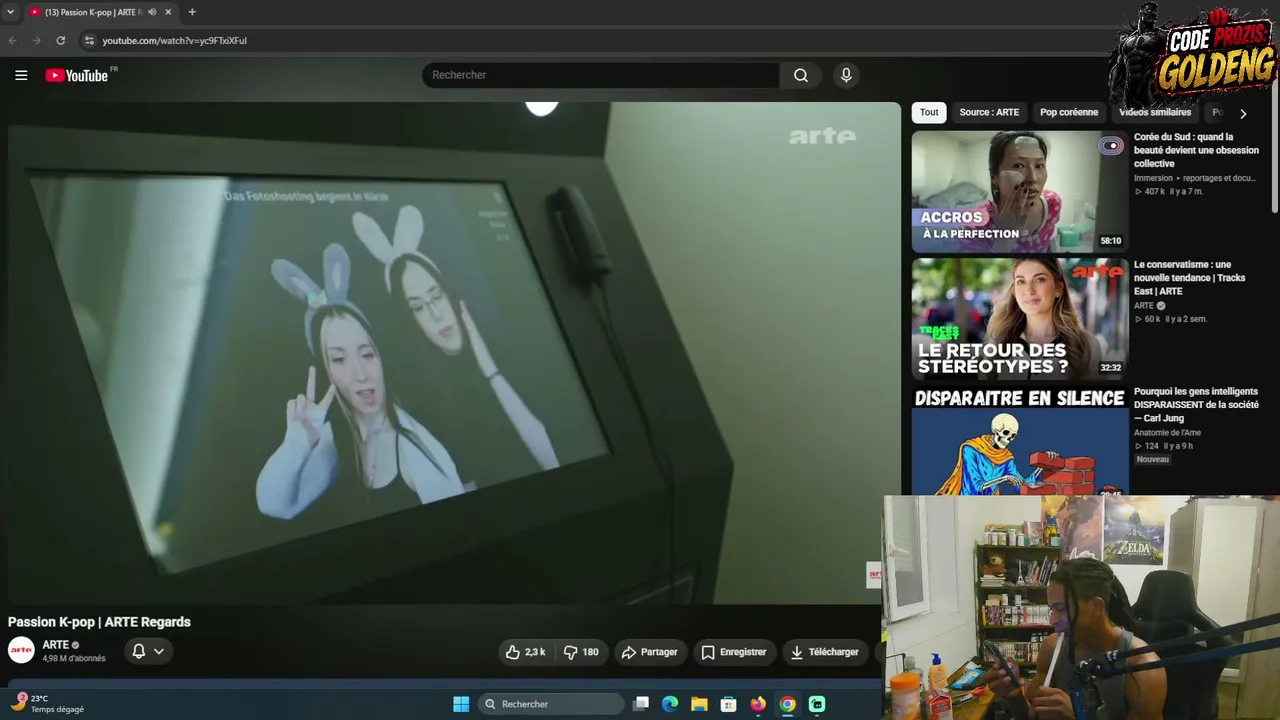Select the "Tout" filter chip
The height and width of the screenshot is (720, 1280).
[929, 112]
